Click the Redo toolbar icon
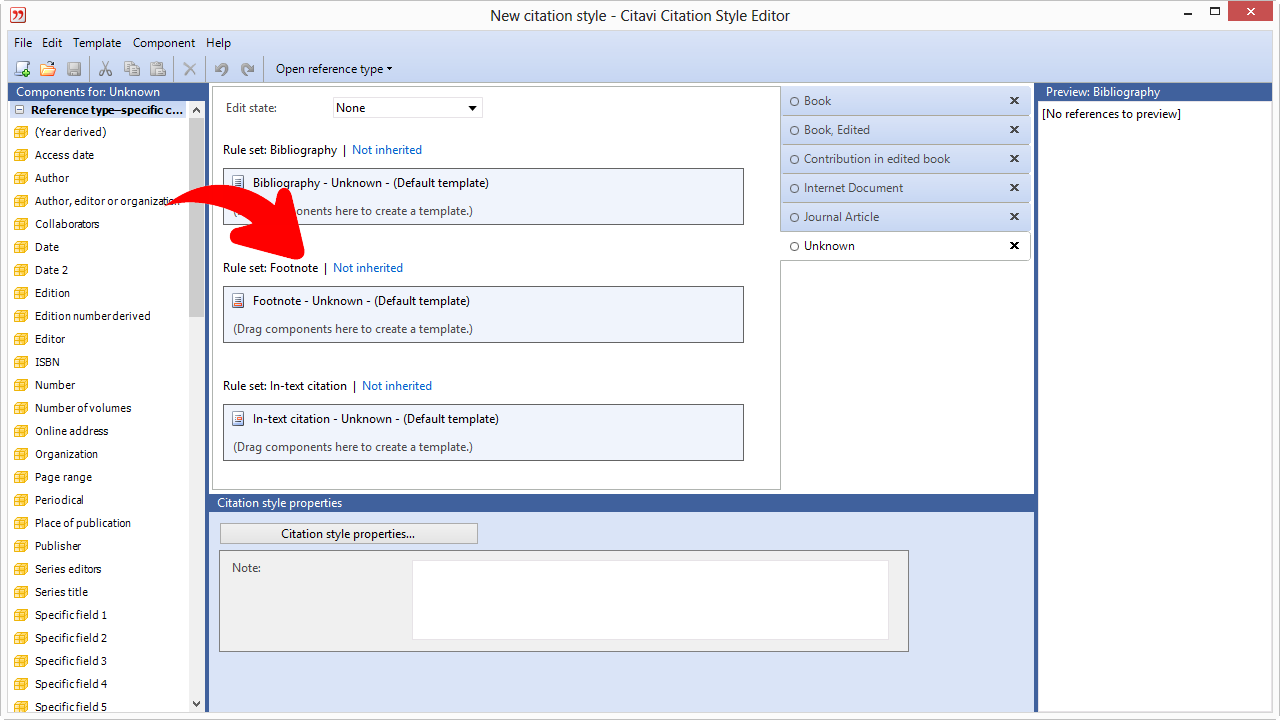The width and height of the screenshot is (1280, 720). [x=247, y=69]
